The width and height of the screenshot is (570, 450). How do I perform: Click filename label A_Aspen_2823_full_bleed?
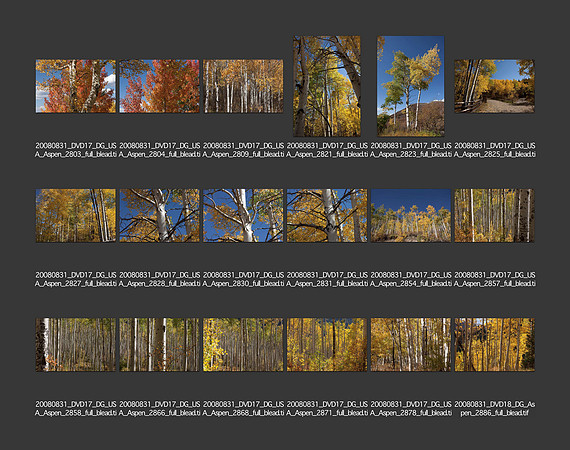tap(410, 154)
